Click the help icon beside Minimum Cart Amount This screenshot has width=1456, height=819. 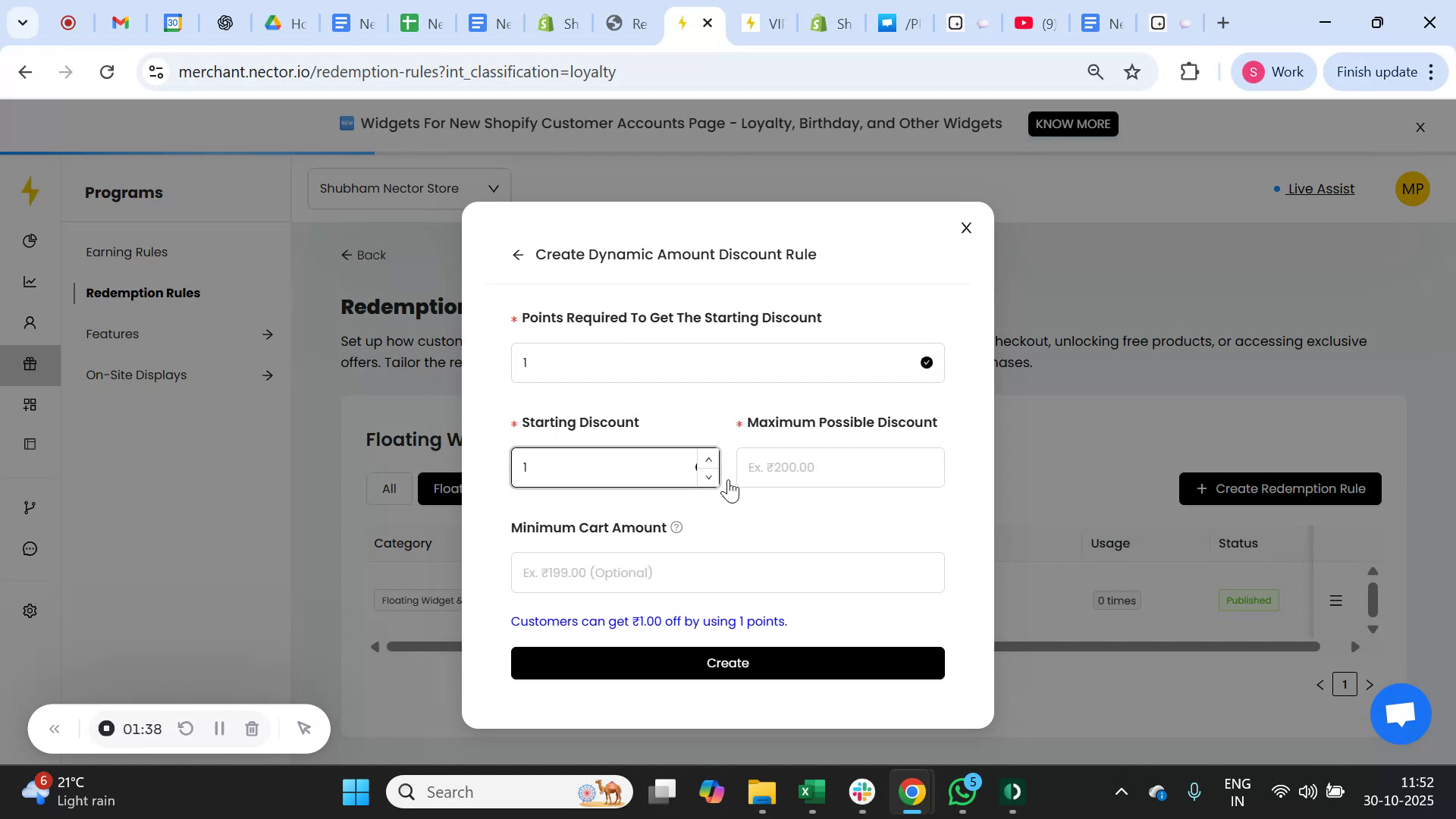click(676, 527)
